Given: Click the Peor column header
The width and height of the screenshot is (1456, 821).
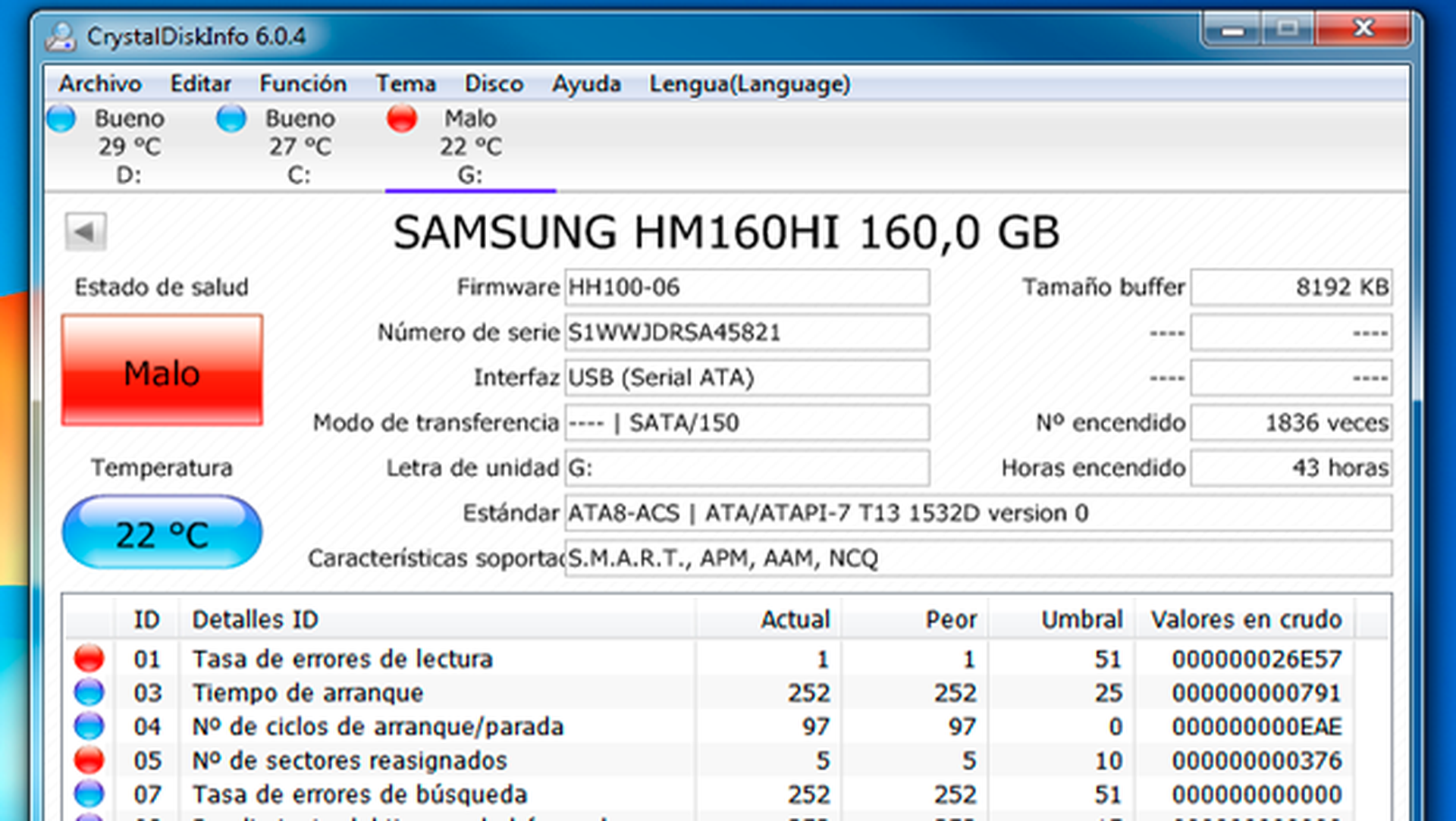Looking at the screenshot, I should 915,619.
